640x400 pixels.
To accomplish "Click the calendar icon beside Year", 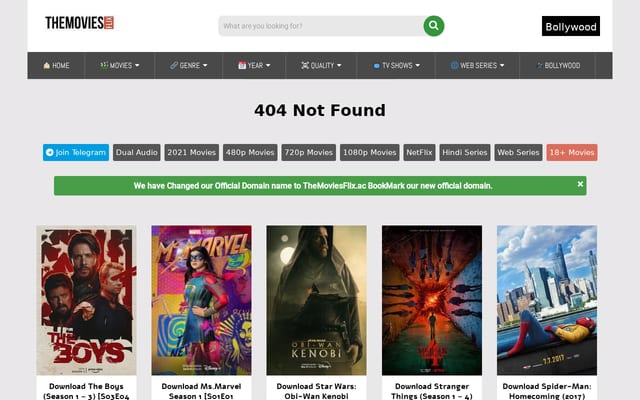I will [x=242, y=65].
